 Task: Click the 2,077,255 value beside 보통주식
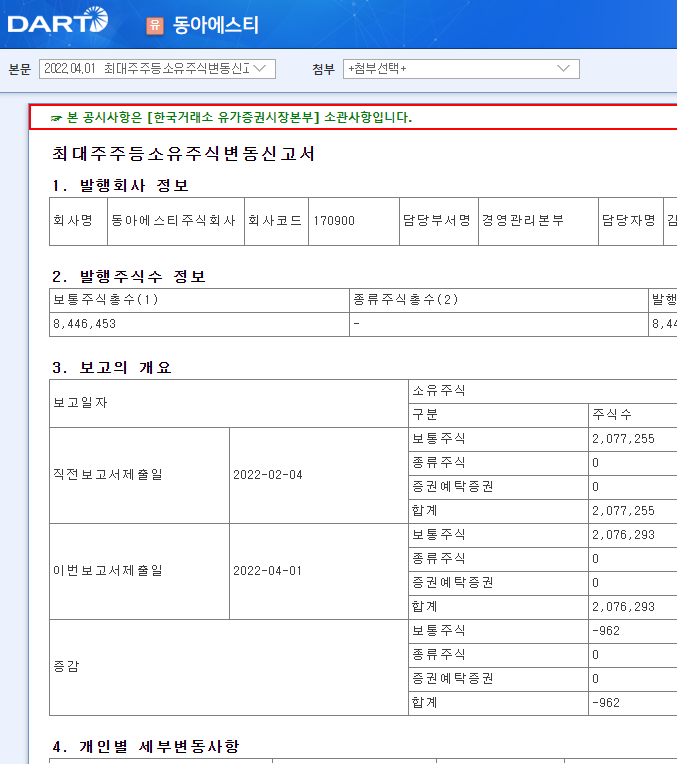[x=623, y=439]
